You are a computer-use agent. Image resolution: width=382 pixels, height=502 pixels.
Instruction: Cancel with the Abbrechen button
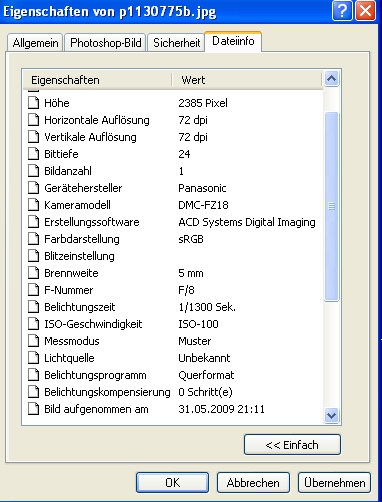pos(253,482)
